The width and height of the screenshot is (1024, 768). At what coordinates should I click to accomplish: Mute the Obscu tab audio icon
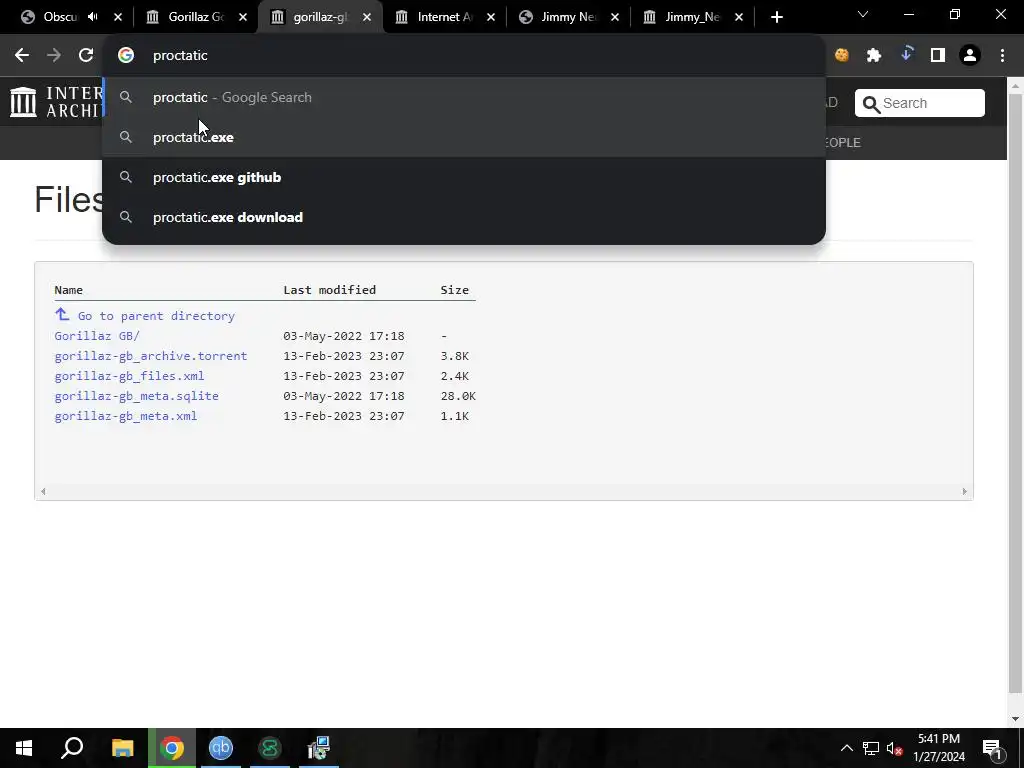coord(93,17)
